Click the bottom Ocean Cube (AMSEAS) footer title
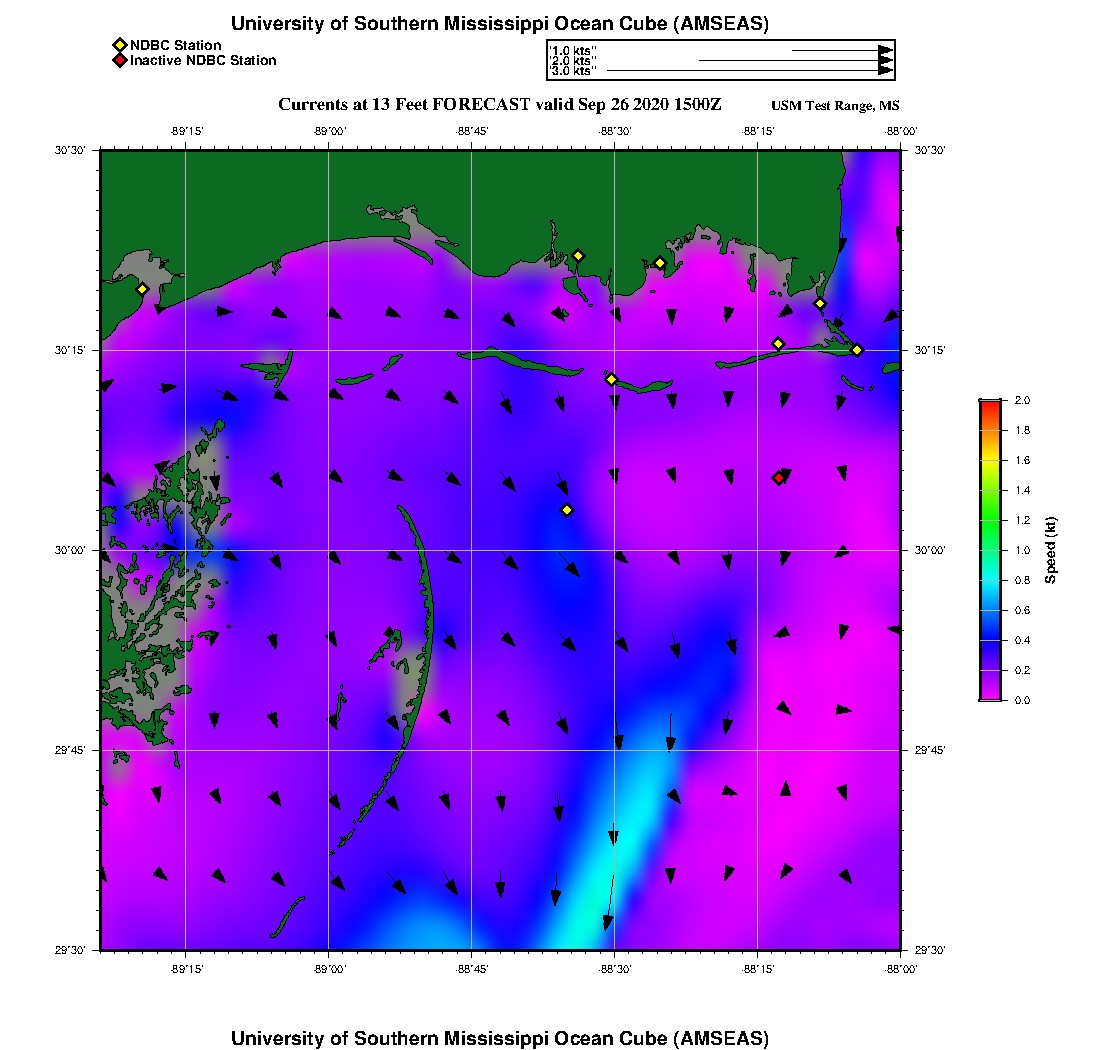The image size is (1100, 1050). coord(500,1037)
